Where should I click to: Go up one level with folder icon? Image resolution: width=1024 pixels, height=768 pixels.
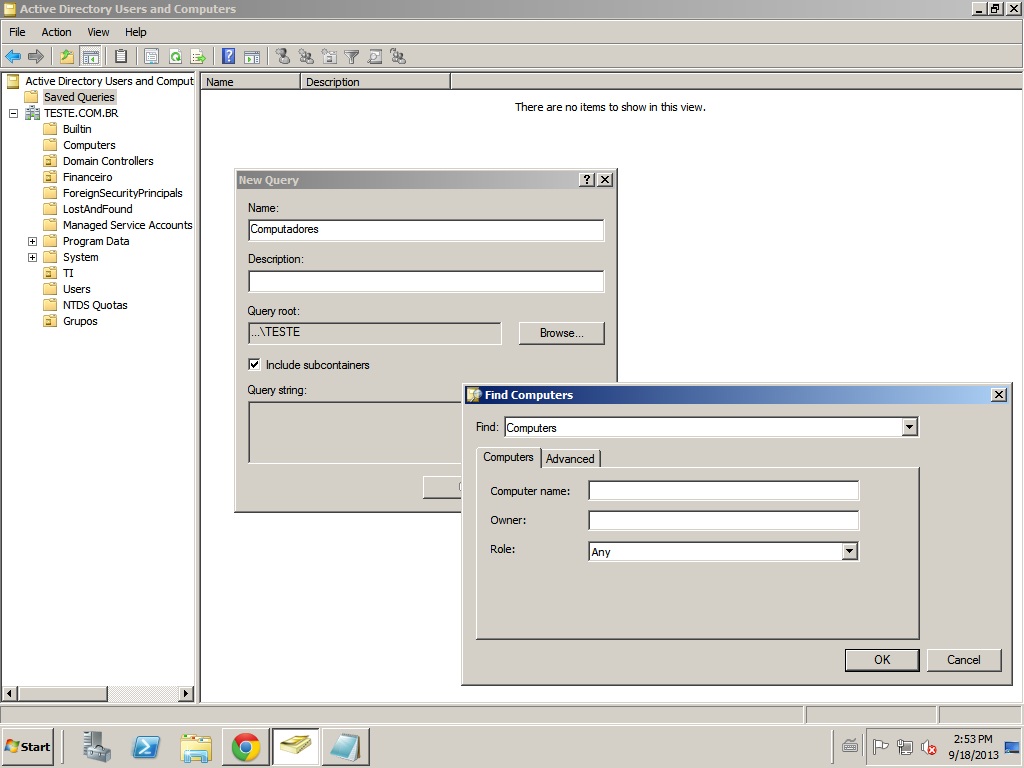coord(67,57)
